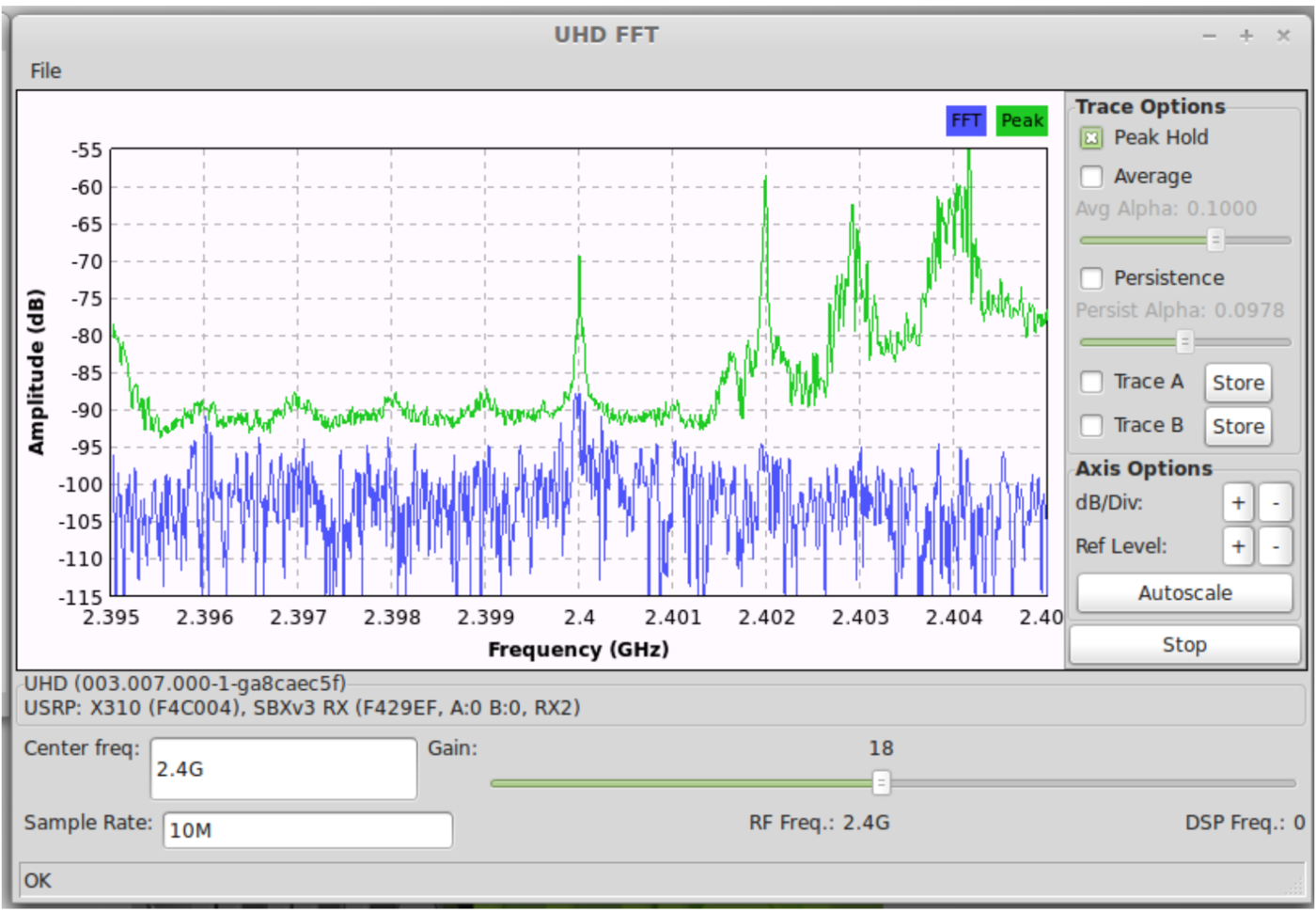
Task: Store the current Trace A
Action: (1237, 383)
